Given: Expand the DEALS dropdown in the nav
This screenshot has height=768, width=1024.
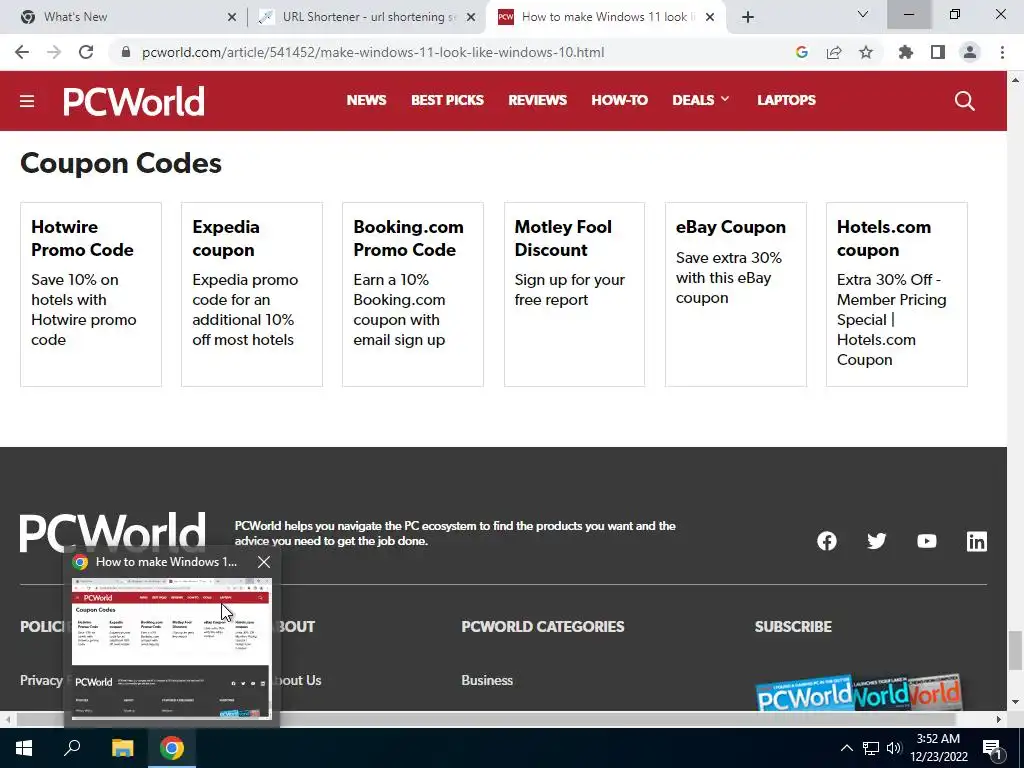Looking at the screenshot, I should [701, 100].
